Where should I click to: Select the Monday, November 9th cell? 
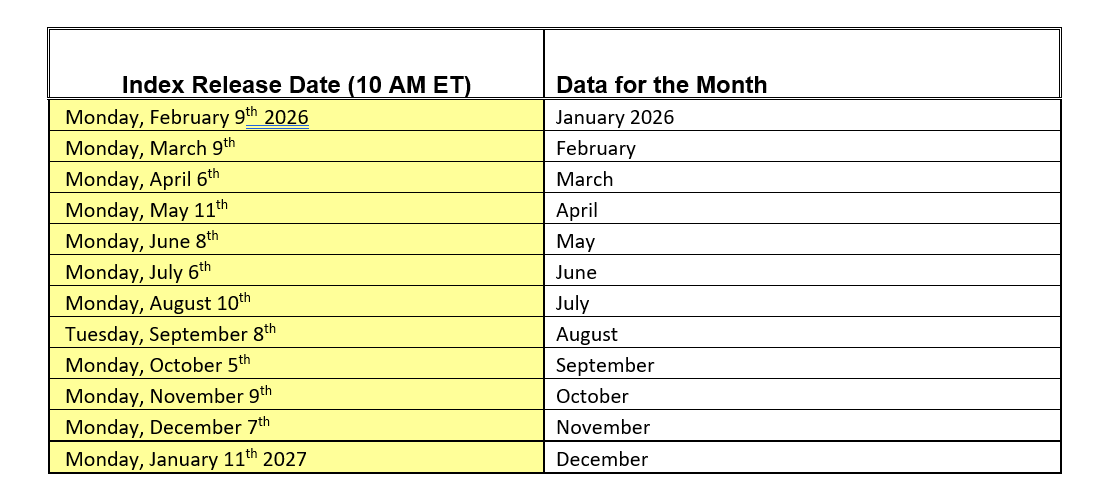pos(296,395)
